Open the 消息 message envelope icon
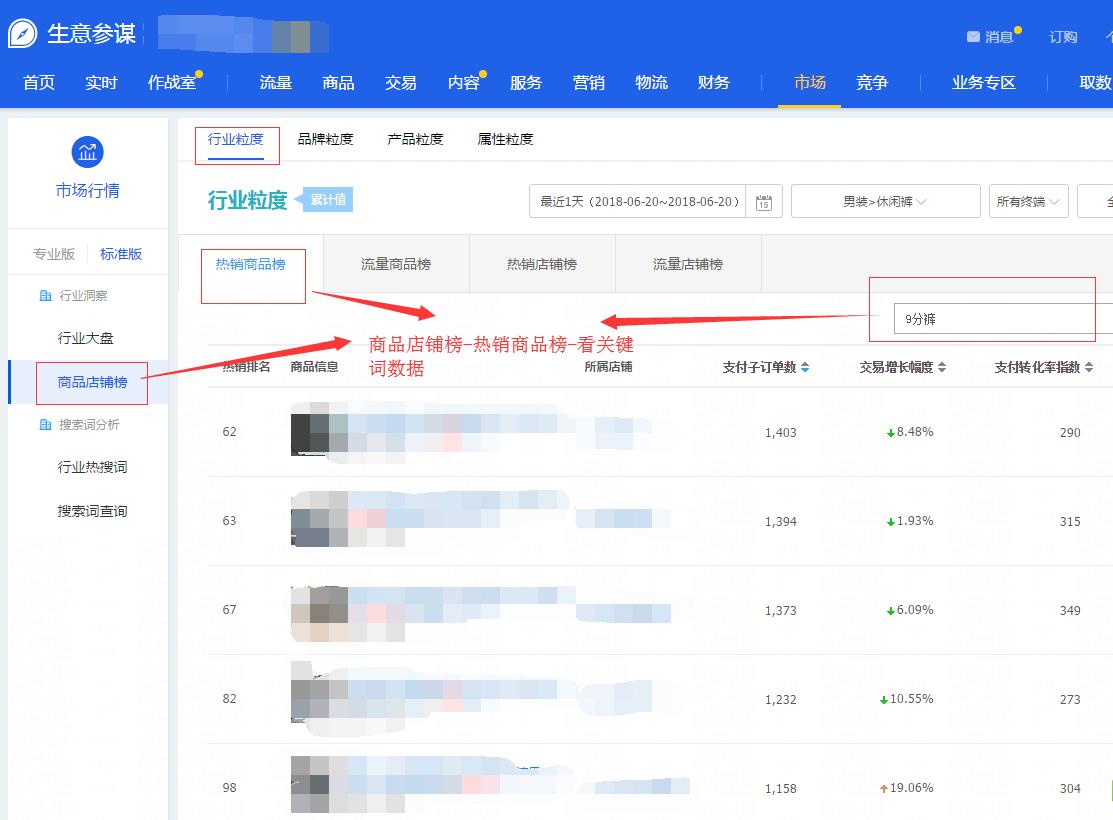Screen dimensions: 1113x820 pos(973,36)
